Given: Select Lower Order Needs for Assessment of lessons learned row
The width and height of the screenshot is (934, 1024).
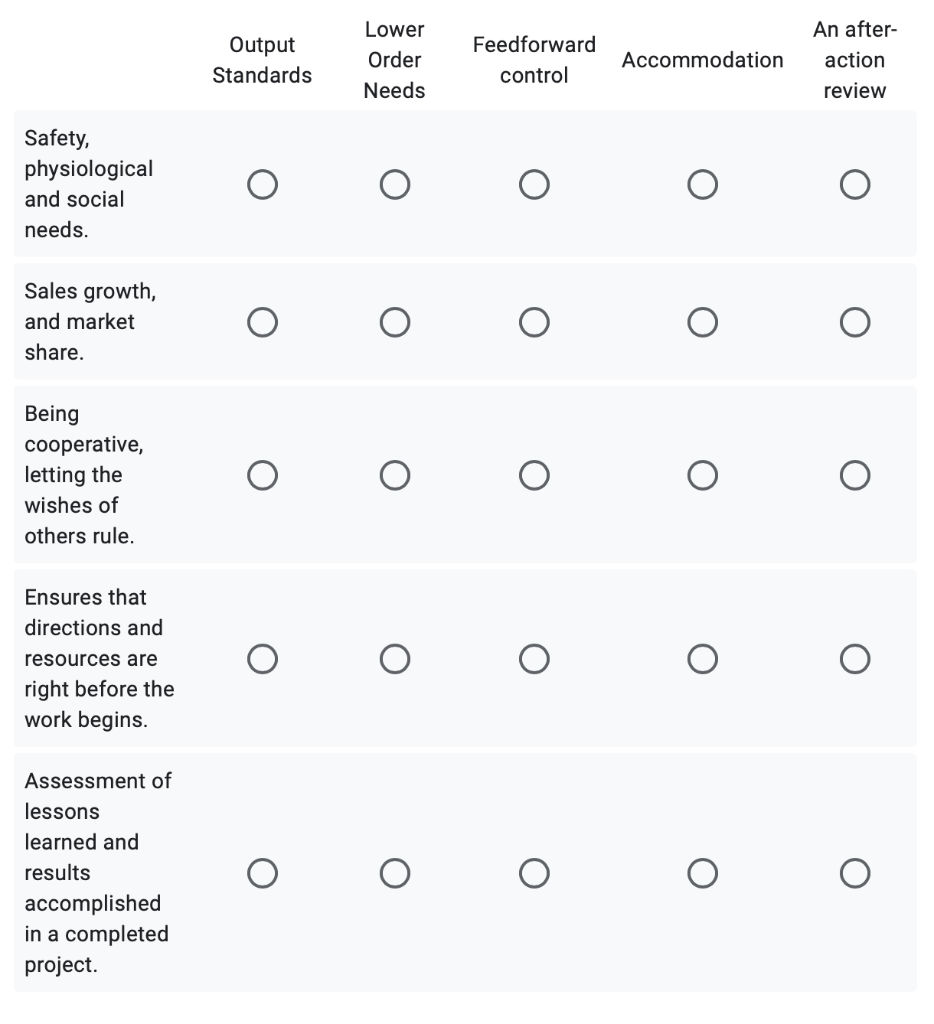Looking at the screenshot, I should 396,873.
